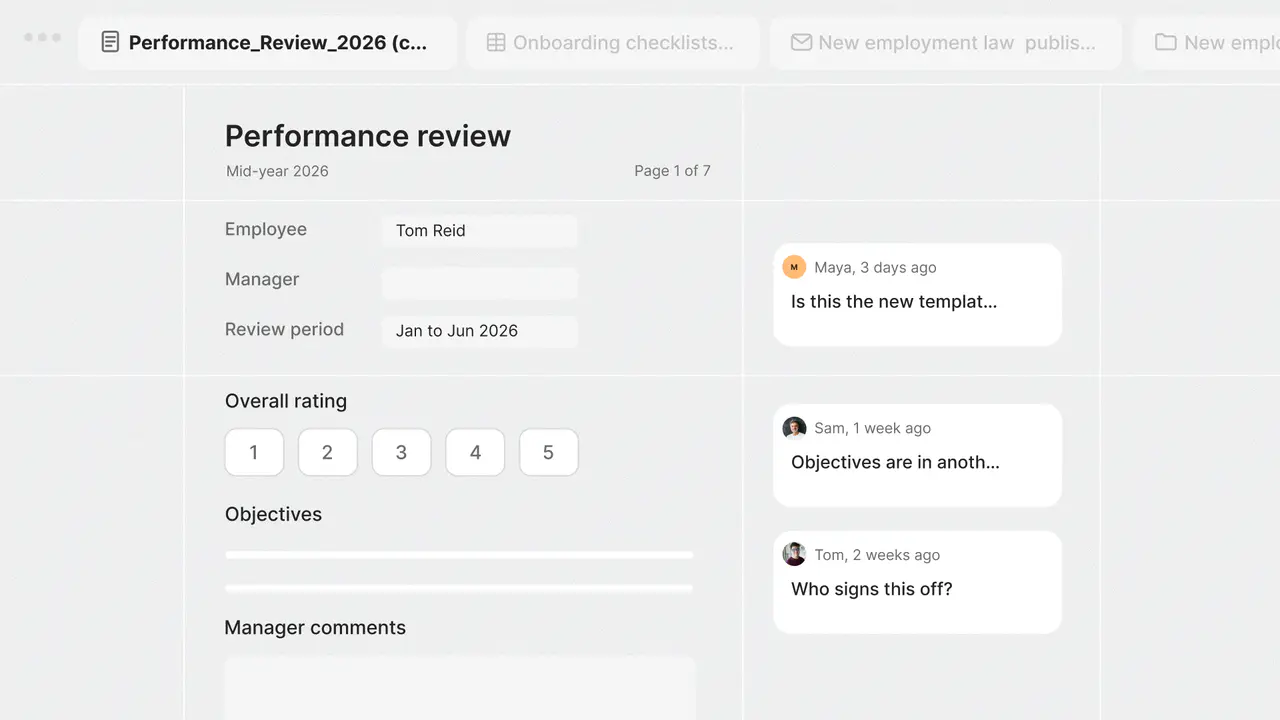Open the New employment law tab

coord(946,43)
